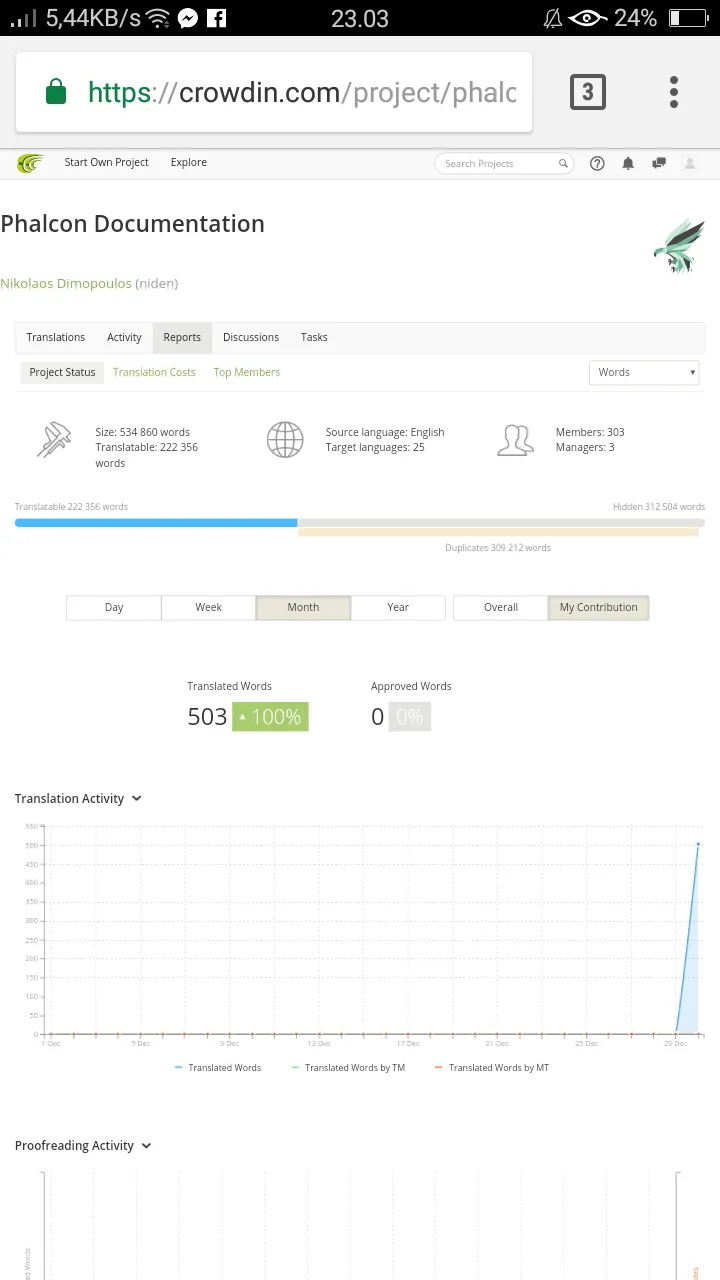Click the globe languages icon
Image resolution: width=720 pixels, height=1280 pixels.
click(285, 439)
